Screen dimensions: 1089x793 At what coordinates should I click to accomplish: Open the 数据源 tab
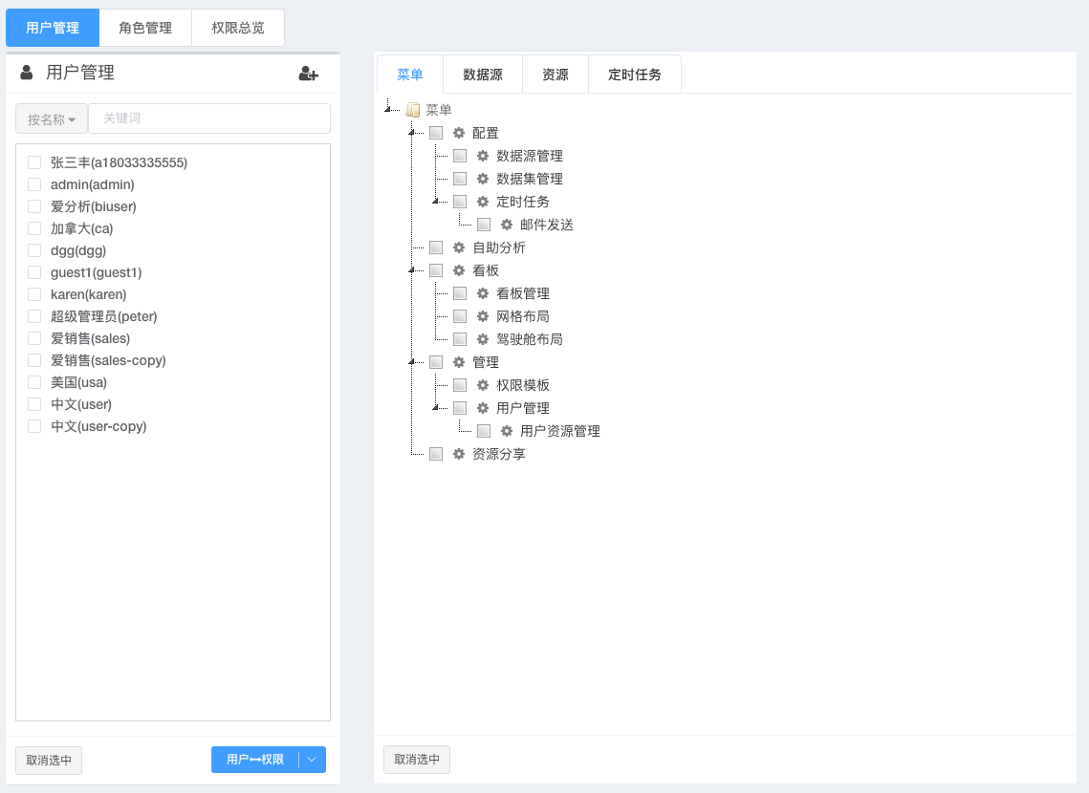482,75
